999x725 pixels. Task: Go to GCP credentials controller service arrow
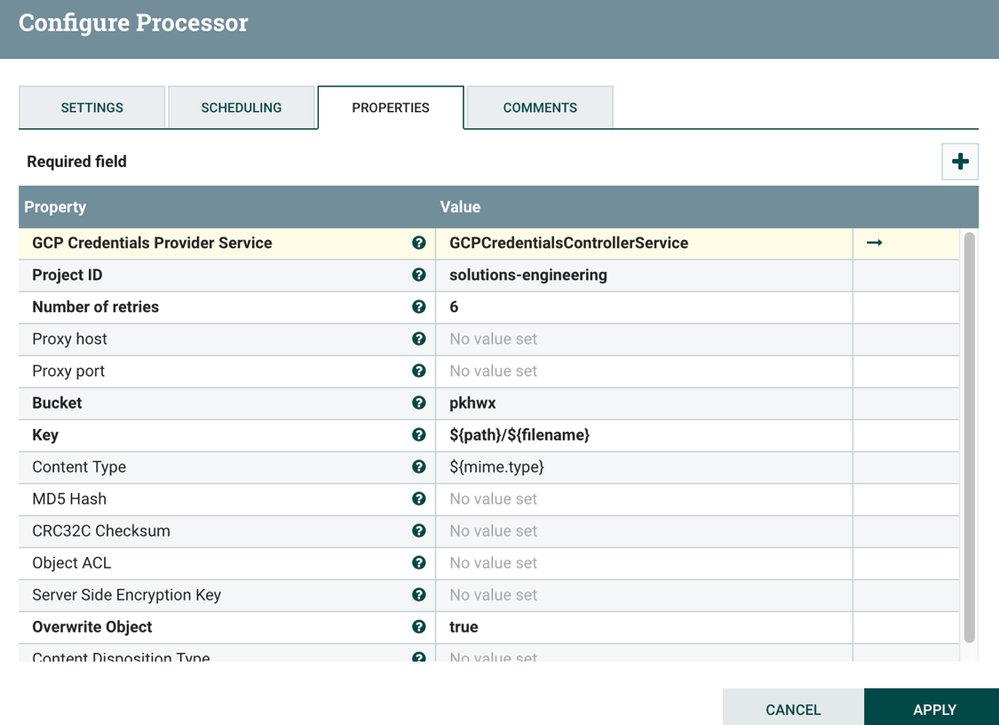click(x=874, y=243)
